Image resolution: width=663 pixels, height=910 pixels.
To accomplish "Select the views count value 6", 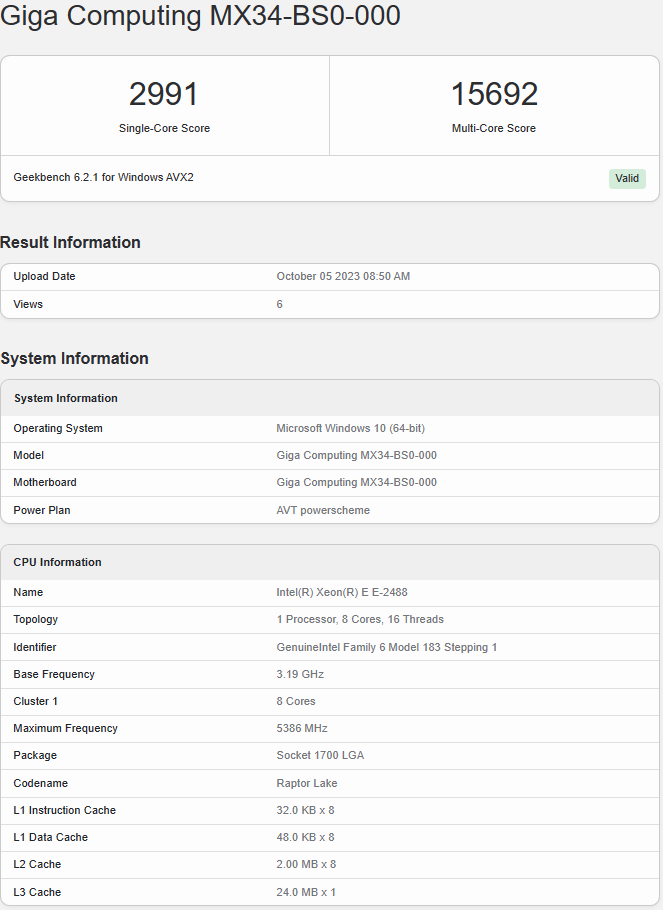I will (279, 304).
